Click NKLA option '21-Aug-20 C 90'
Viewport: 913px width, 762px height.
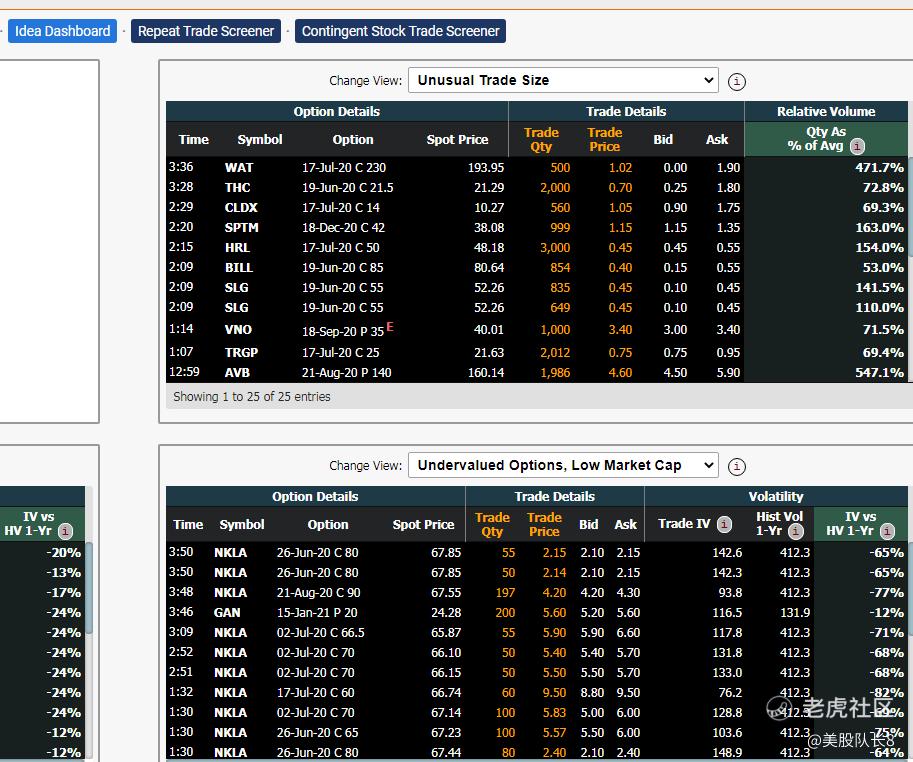click(318, 593)
